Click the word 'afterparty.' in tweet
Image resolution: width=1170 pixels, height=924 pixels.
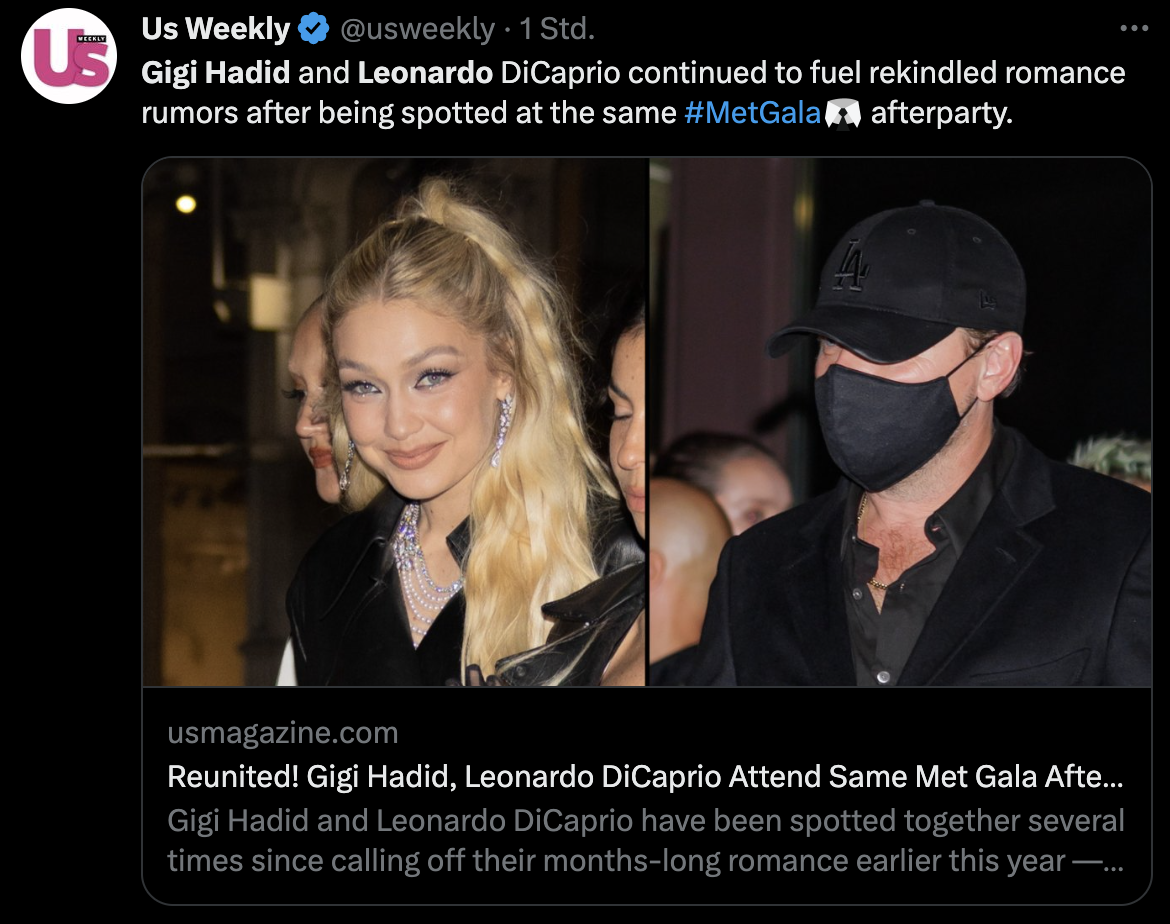(x=942, y=113)
